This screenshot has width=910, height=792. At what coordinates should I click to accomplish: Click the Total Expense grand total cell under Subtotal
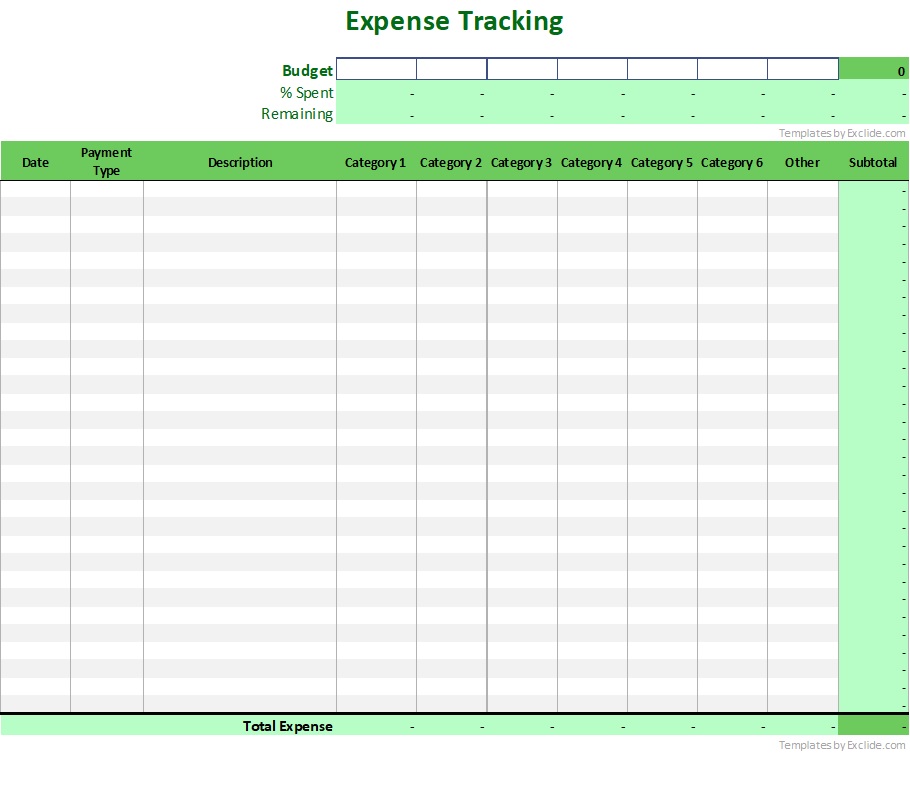[874, 726]
